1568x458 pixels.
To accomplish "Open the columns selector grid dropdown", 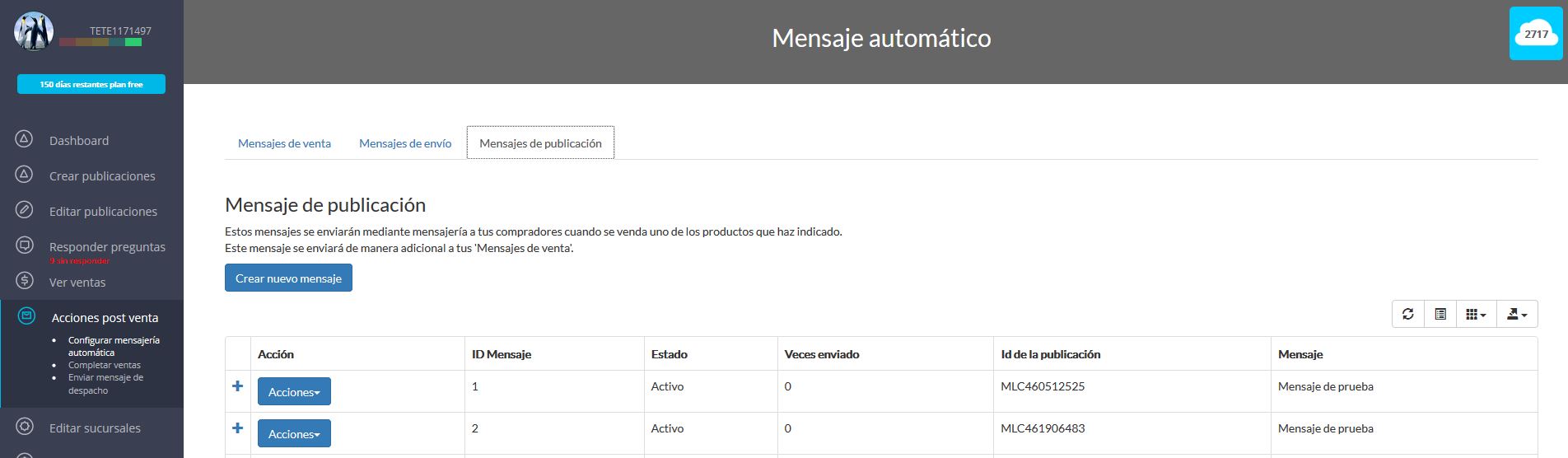I will pos(1476,314).
